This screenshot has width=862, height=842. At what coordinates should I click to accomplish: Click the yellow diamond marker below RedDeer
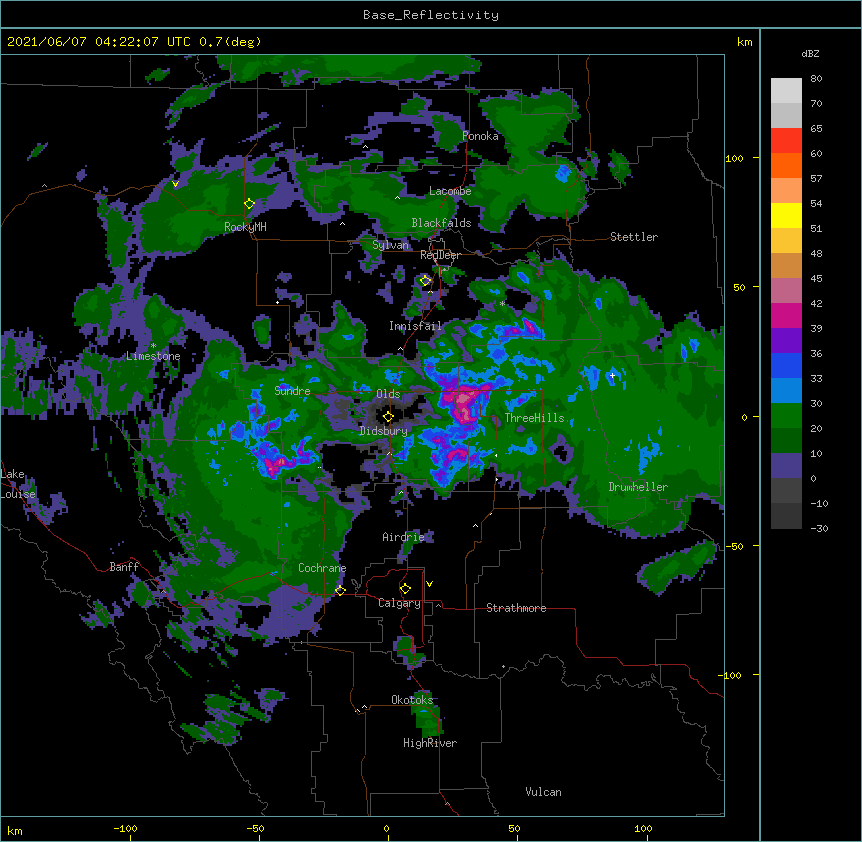425,281
